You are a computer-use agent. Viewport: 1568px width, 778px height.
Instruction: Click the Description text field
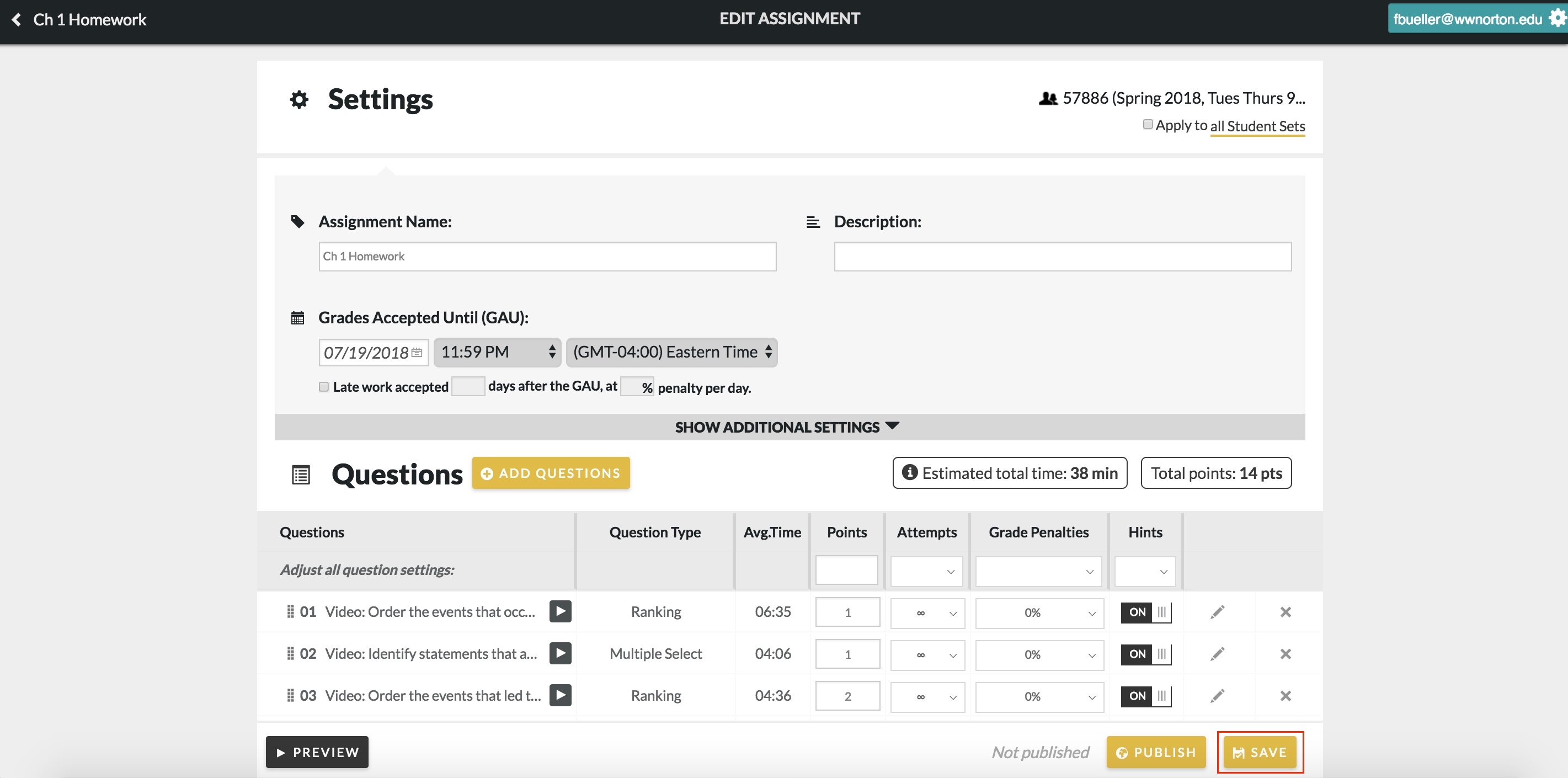click(x=1062, y=256)
